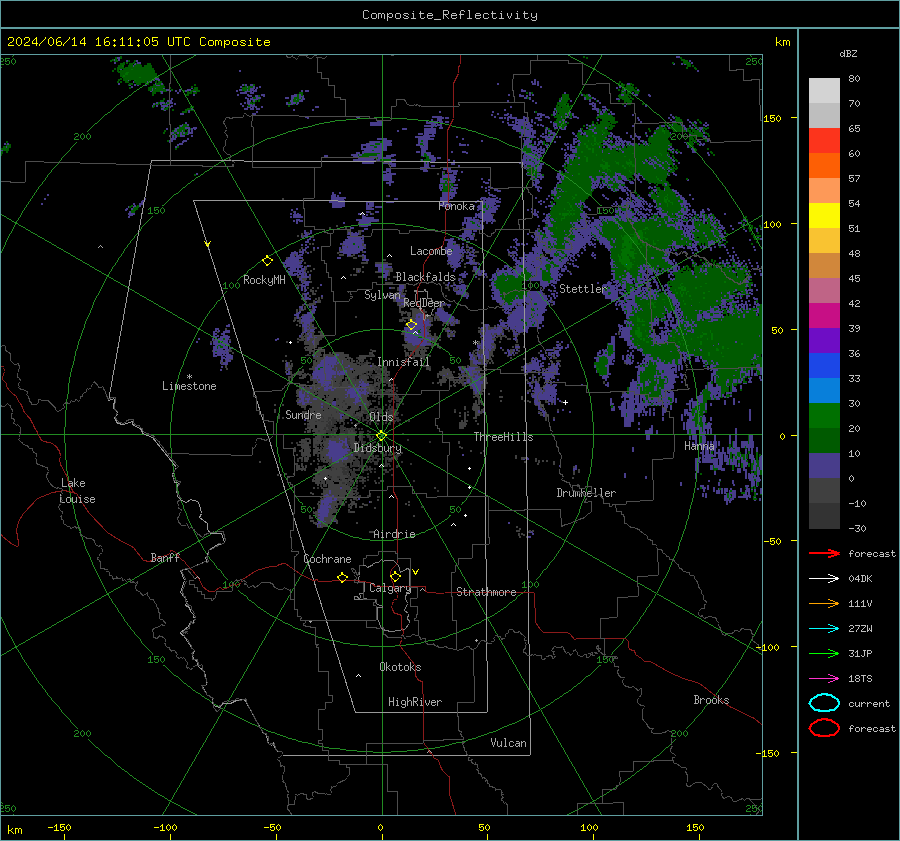This screenshot has width=900, height=841.
Task: Click the Olds town label
Action: 381,417
